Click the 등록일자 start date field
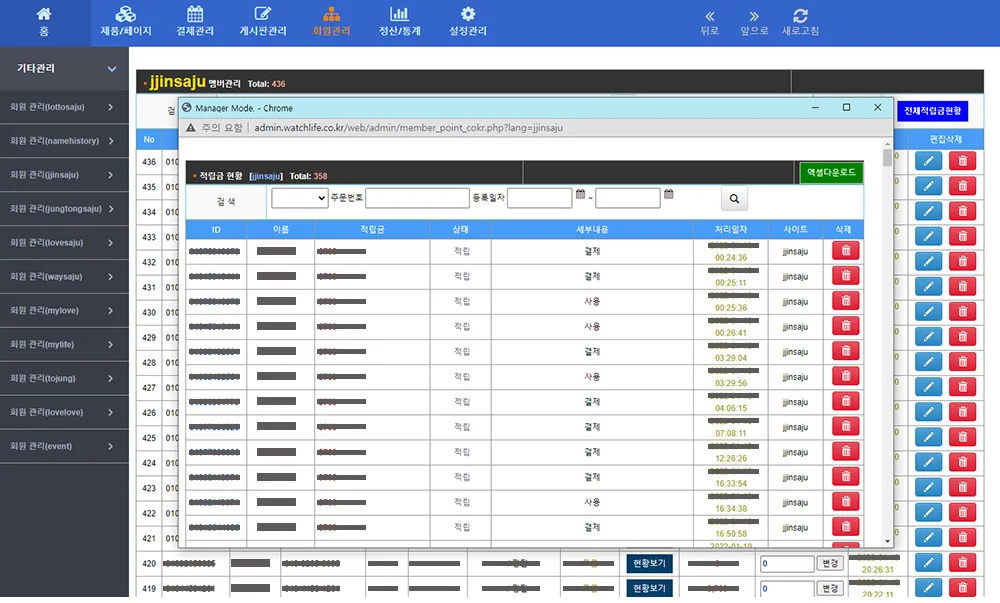 (x=540, y=198)
